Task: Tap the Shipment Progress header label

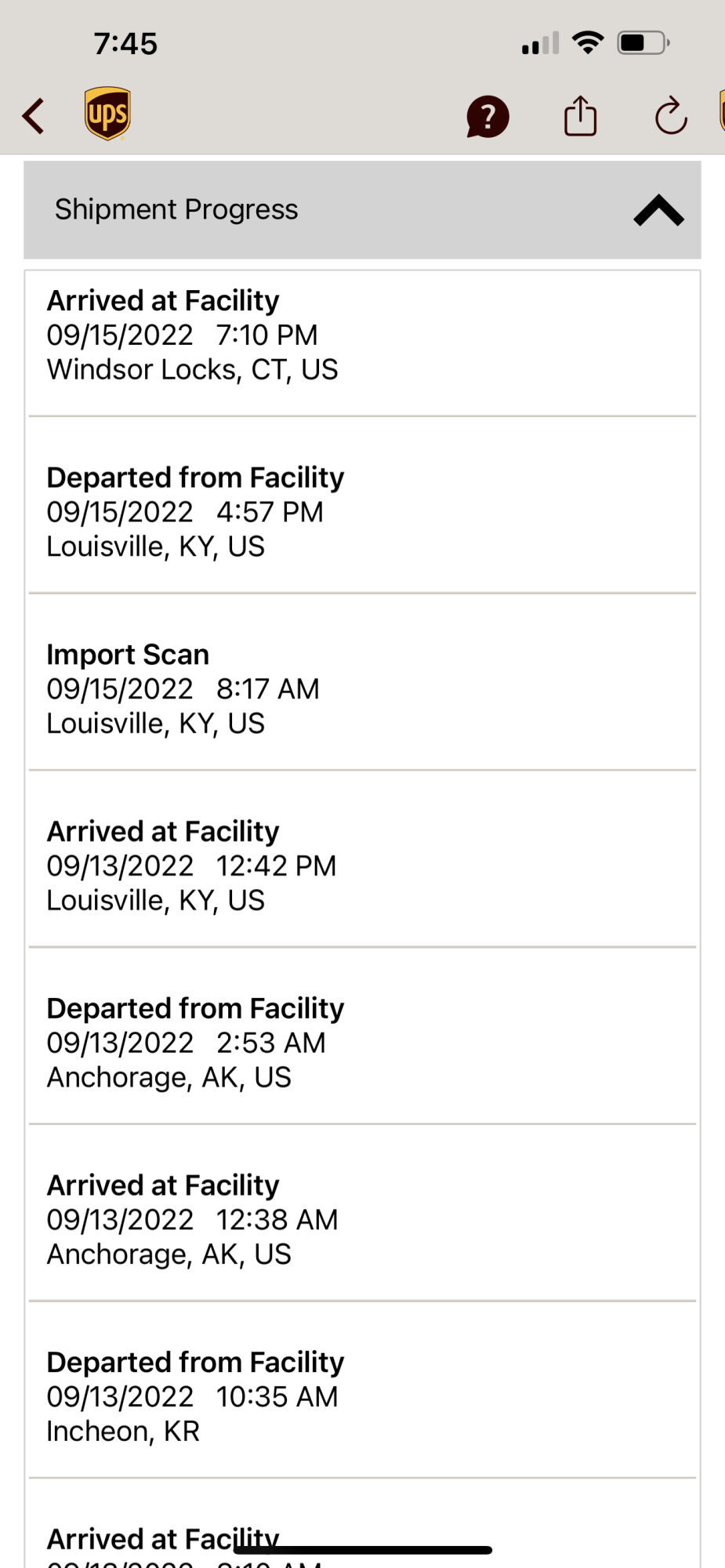Action: tap(176, 210)
